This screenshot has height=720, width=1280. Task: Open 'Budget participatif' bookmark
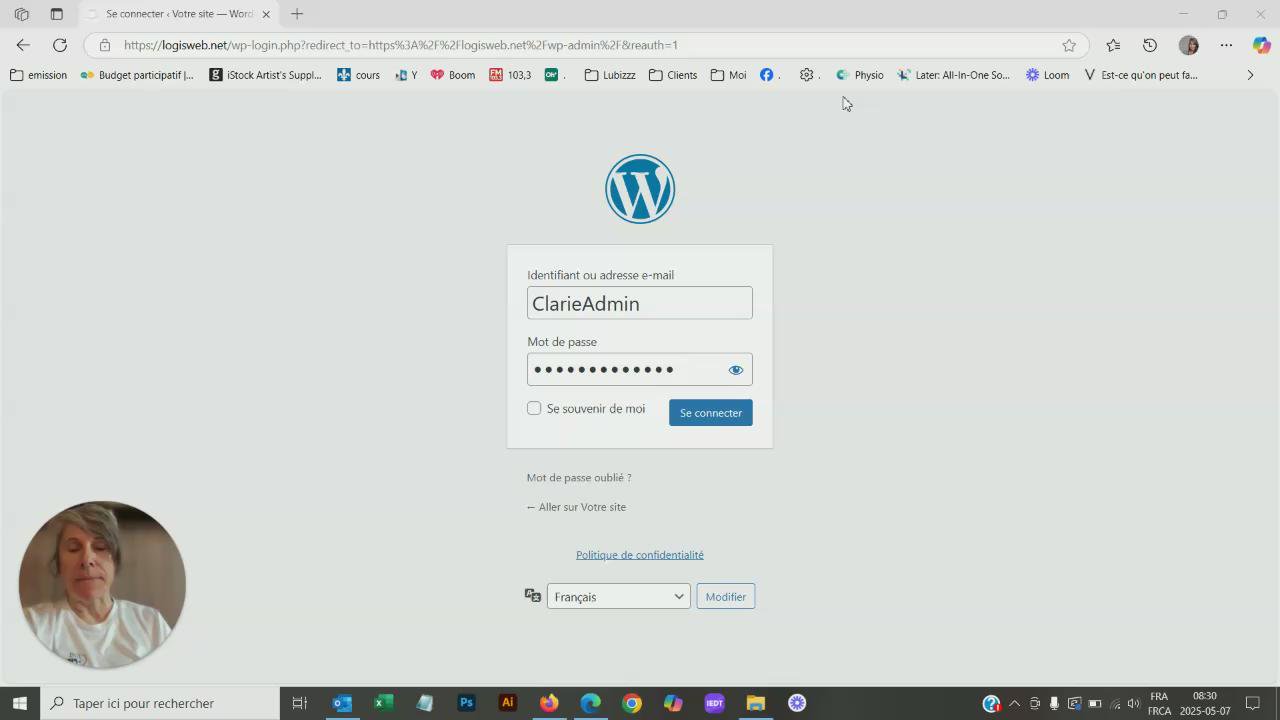(137, 75)
